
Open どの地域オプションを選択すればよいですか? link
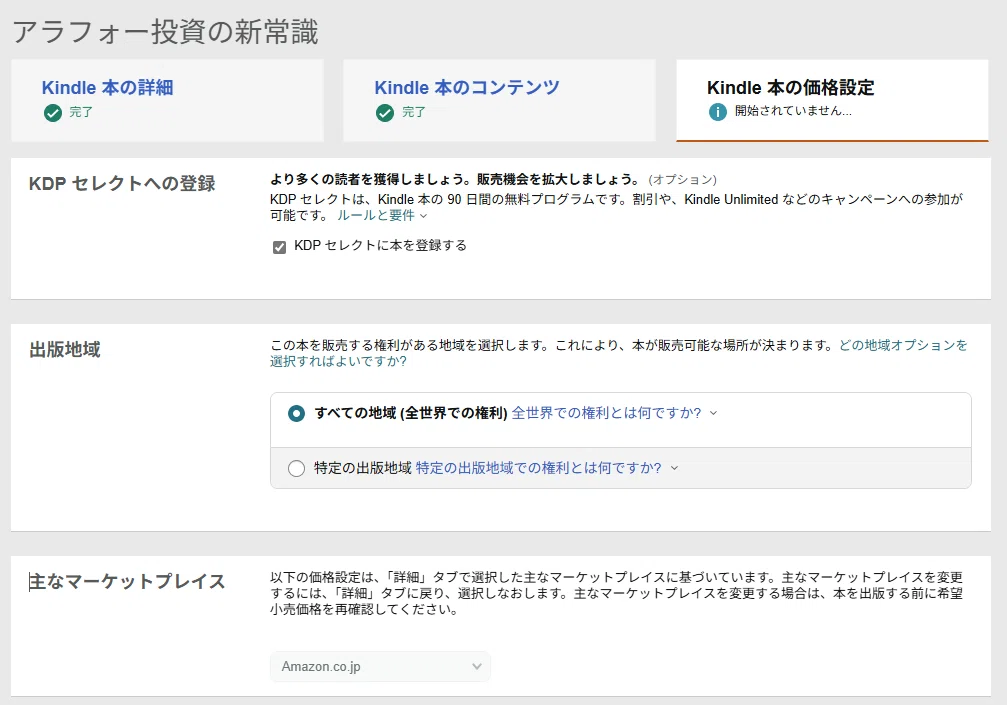618,353
